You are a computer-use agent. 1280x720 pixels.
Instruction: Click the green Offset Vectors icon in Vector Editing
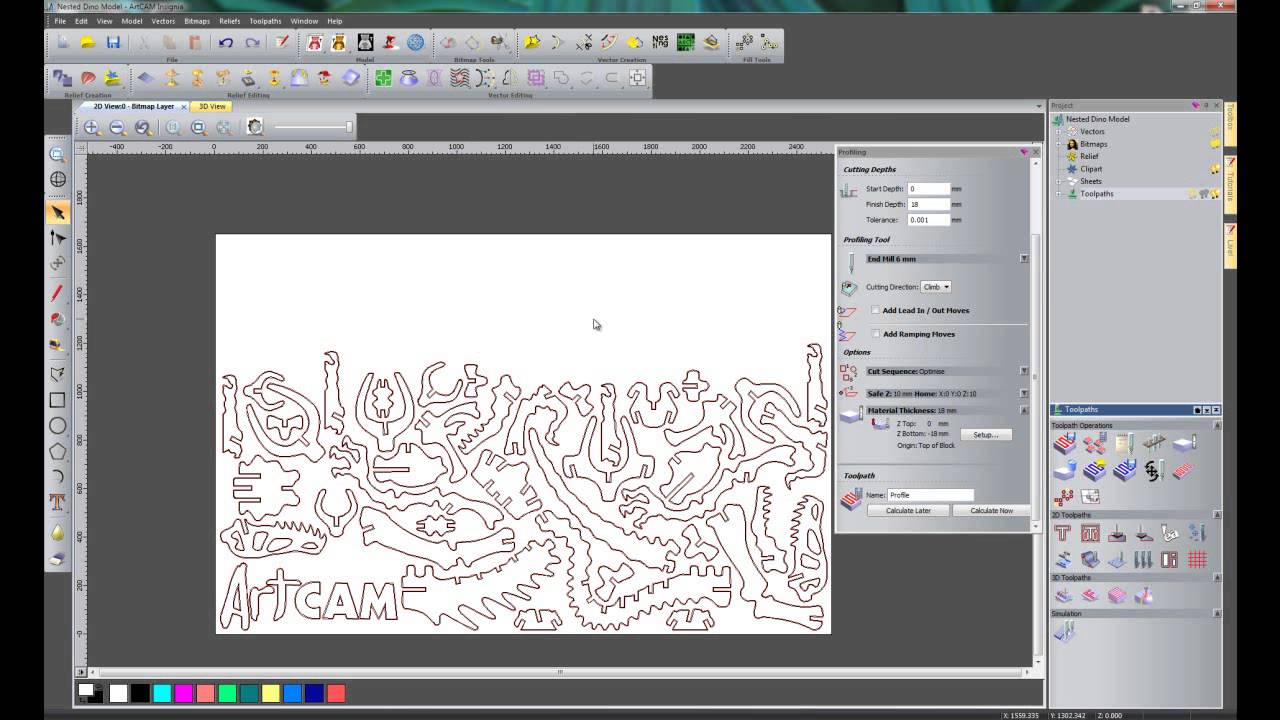click(x=383, y=77)
